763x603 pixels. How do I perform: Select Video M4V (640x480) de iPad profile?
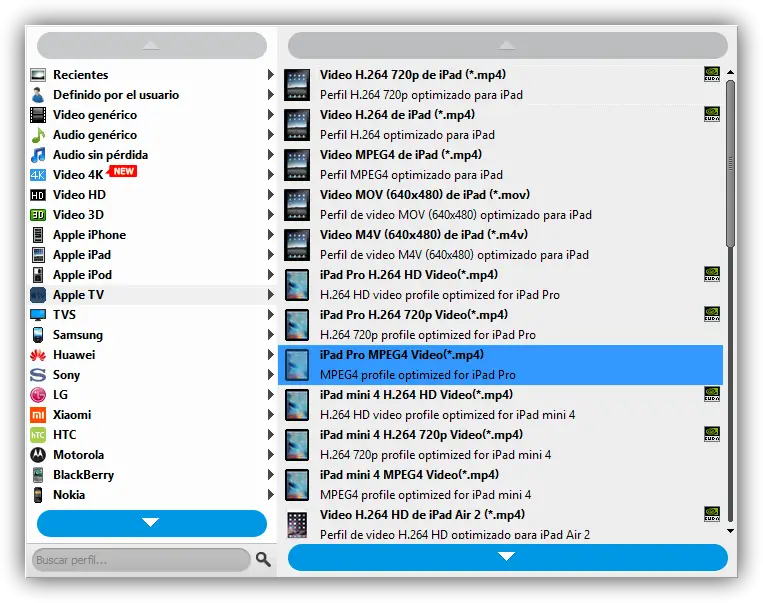(500, 245)
